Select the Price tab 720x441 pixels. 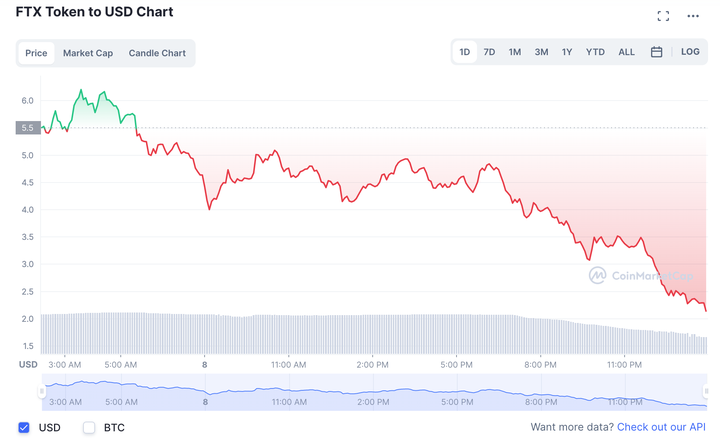tap(37, 53)
